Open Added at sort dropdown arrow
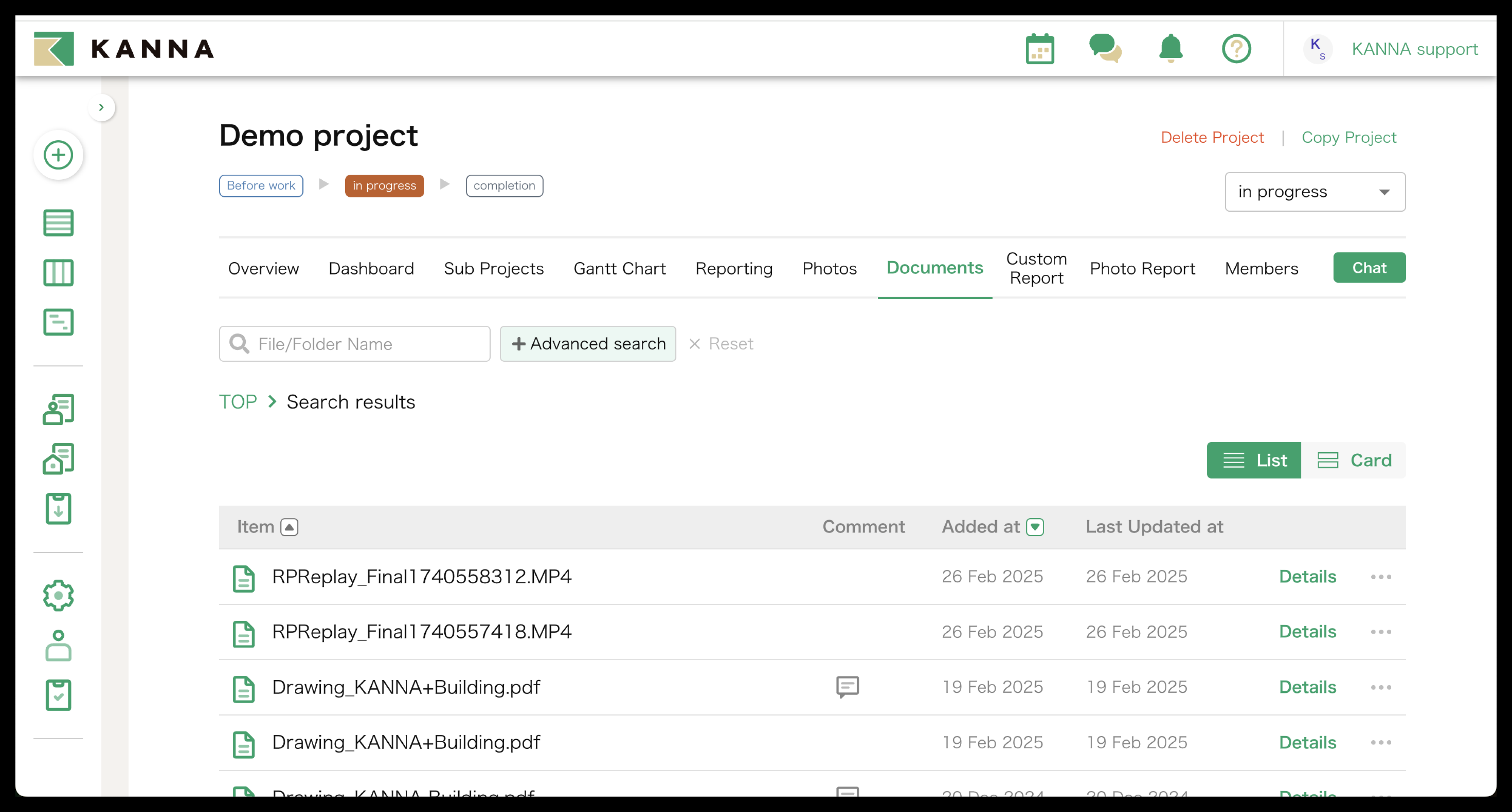This screenshot has width=1512, height=812. tap(1035, 527)
